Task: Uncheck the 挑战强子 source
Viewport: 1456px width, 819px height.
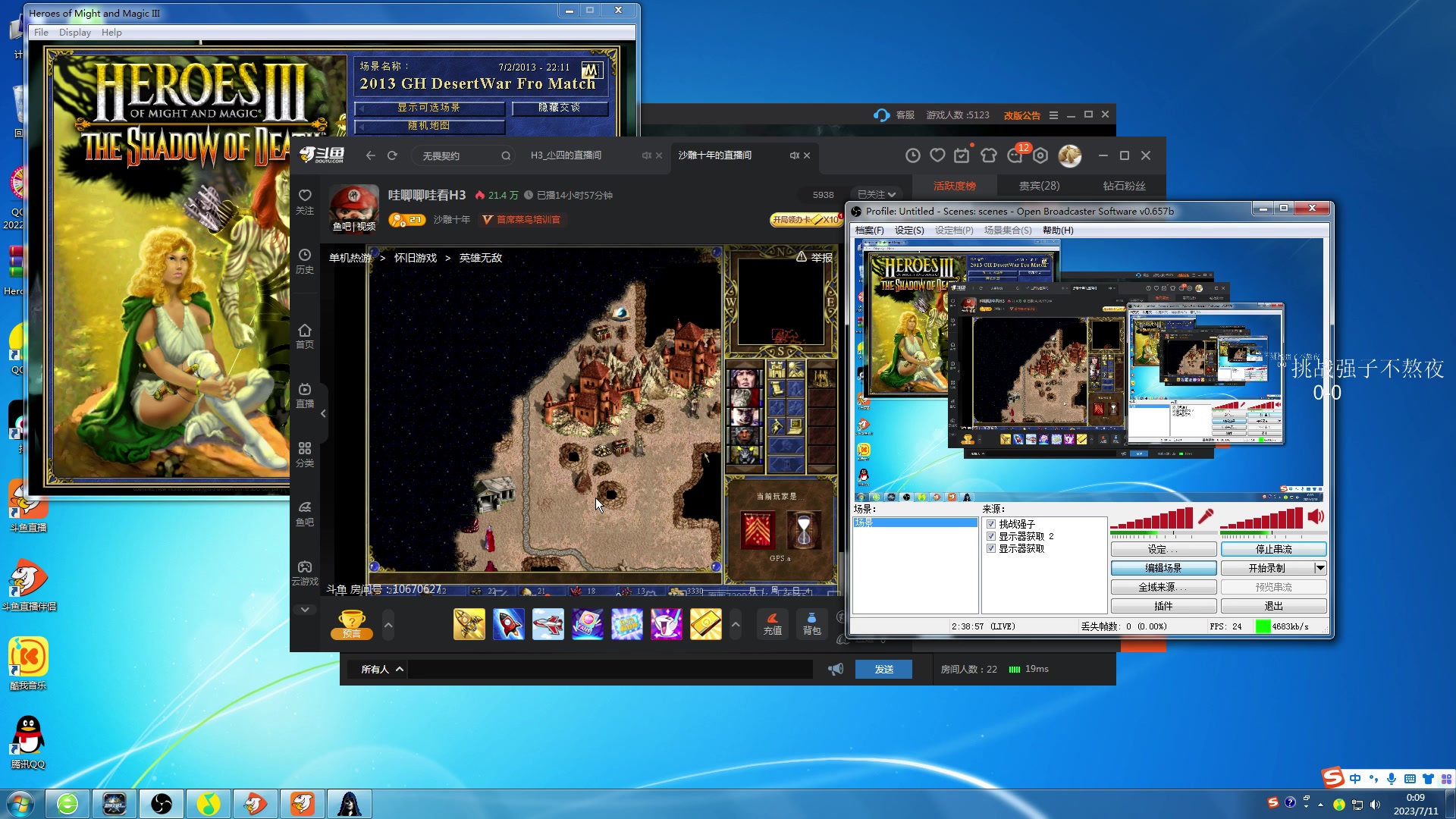Action: [991, 524]
